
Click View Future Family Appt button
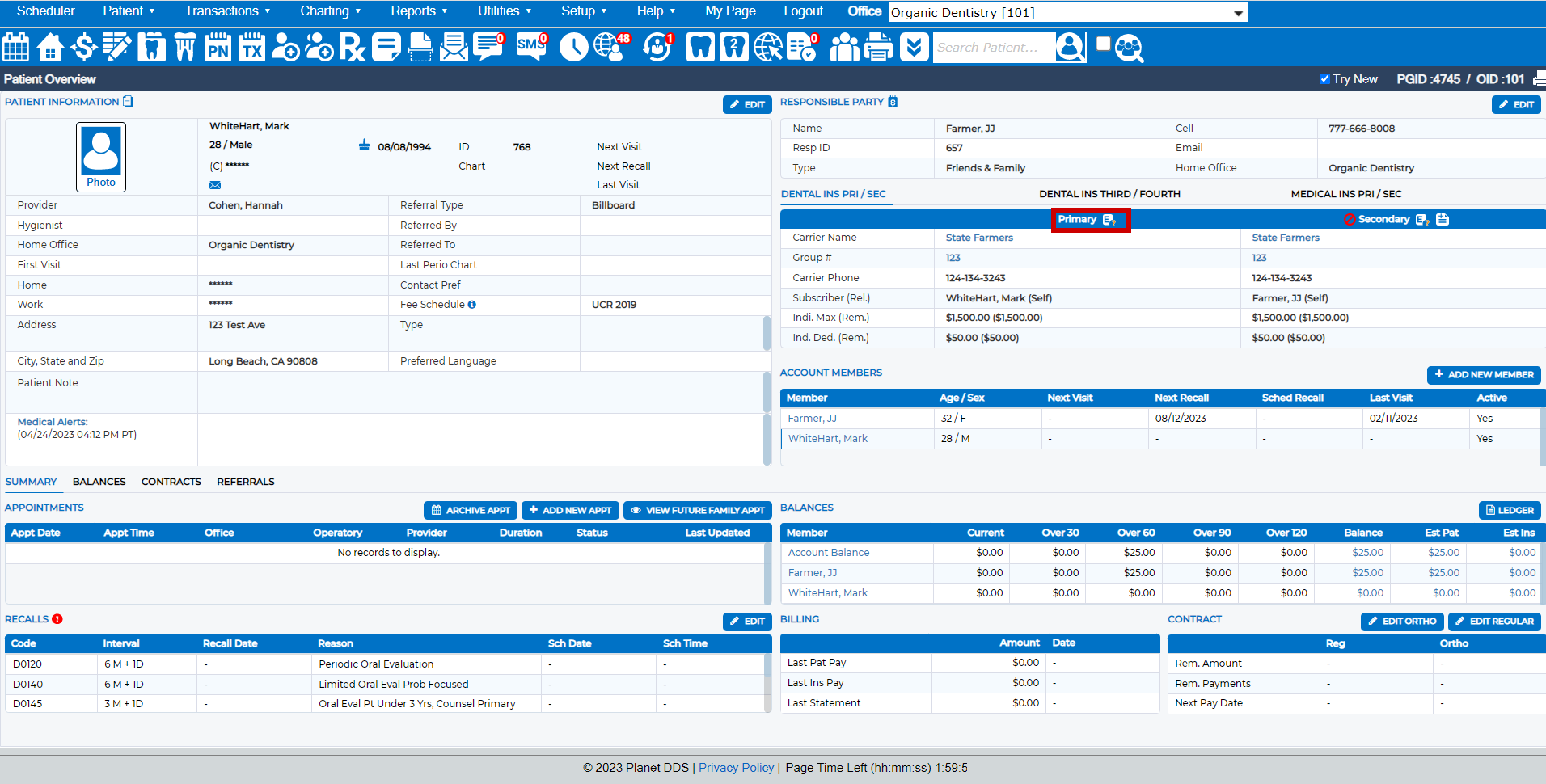[x=698, y=510]
